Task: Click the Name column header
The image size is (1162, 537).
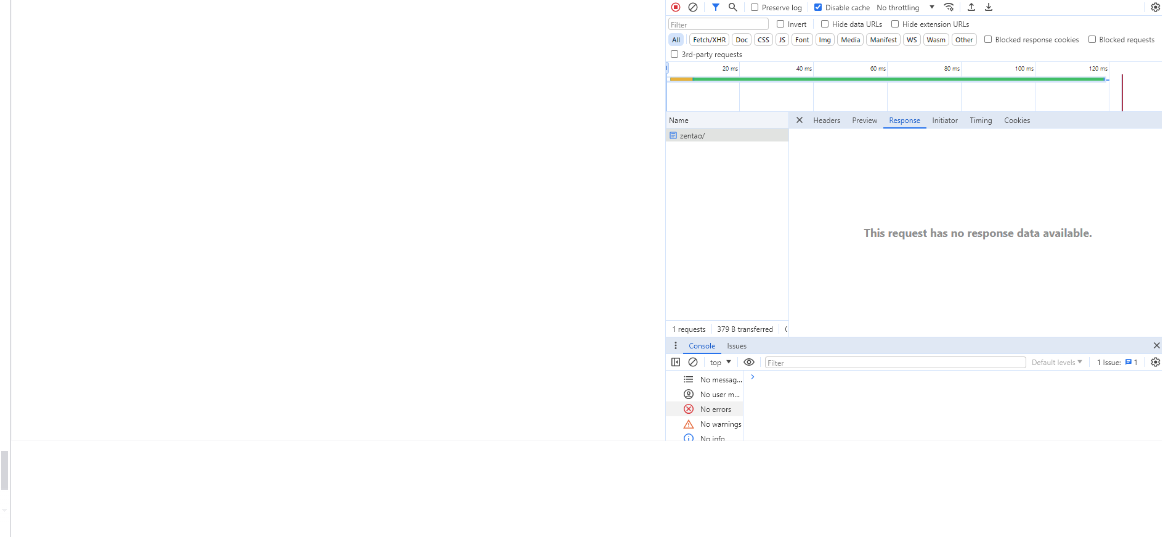Action: (x=727, y=120)
